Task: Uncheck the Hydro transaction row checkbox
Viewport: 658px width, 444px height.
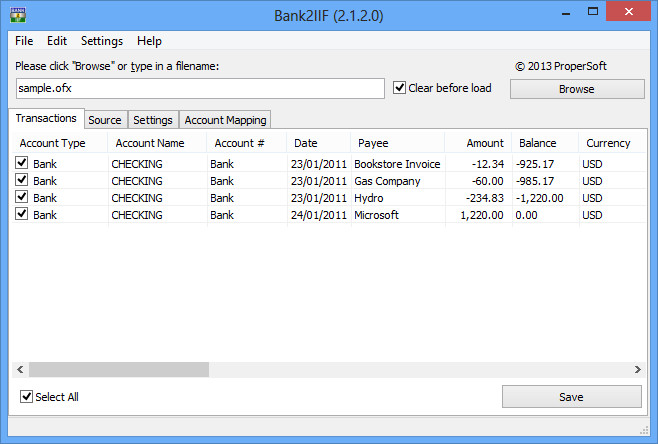Action: coord(22,197)
